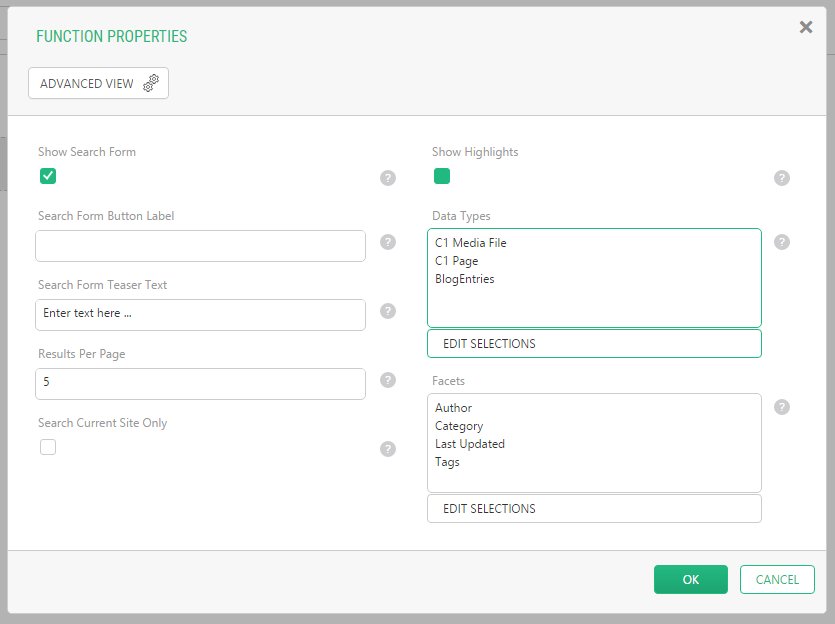The image size is (835, 624).
Task: Select Tags in the Facets list
Action: (x=447, y=462)
